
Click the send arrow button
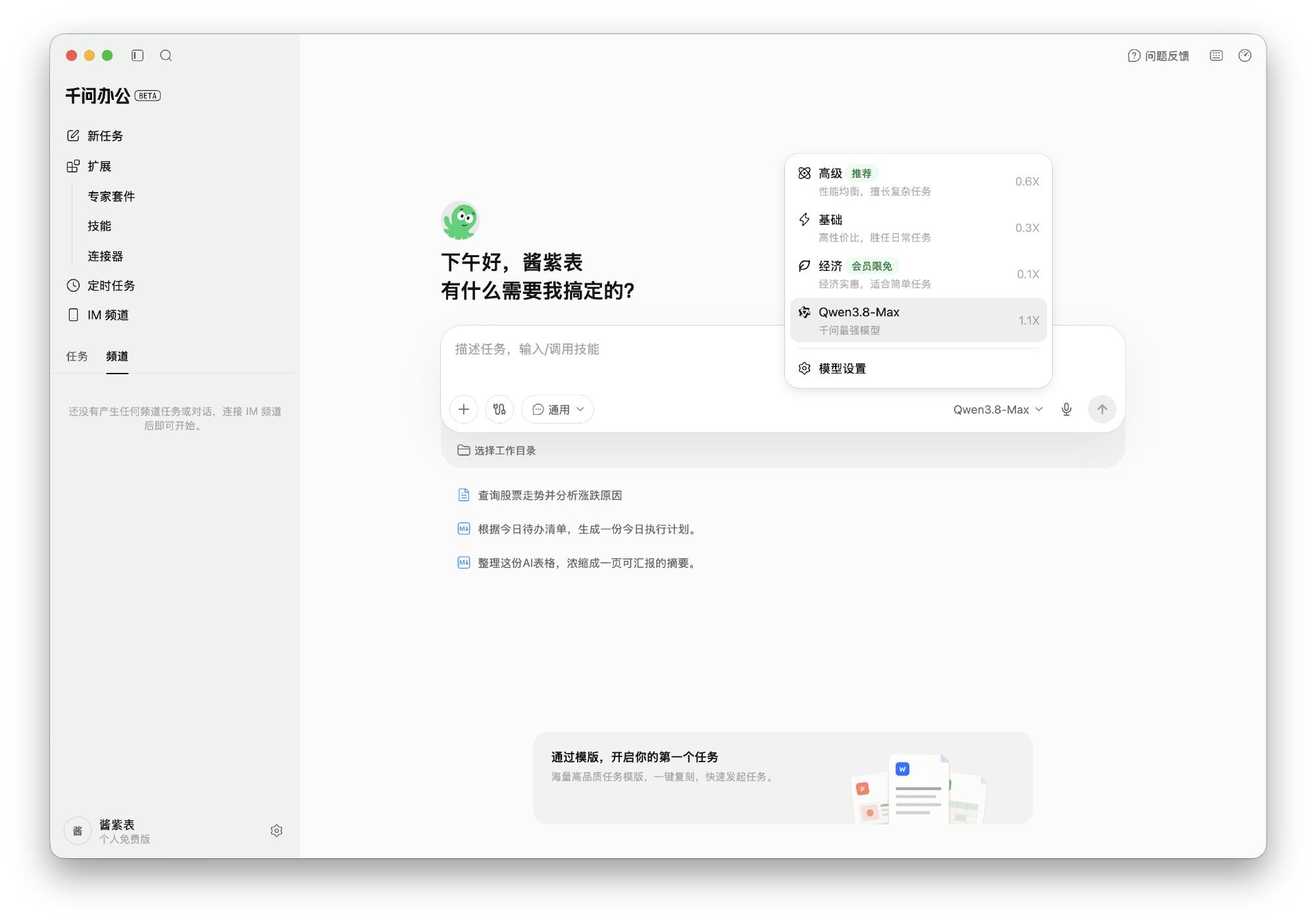1102,409
